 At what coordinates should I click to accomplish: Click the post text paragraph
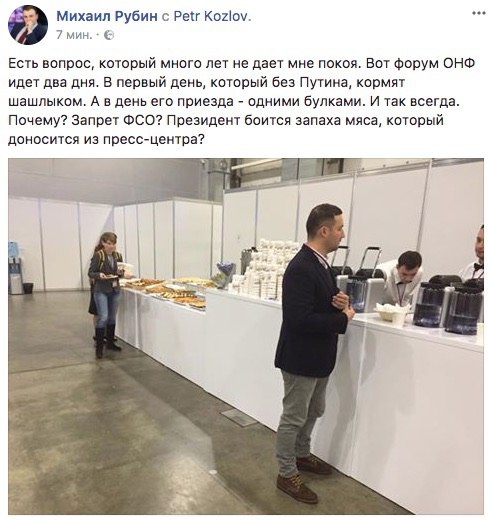[241, 101]
